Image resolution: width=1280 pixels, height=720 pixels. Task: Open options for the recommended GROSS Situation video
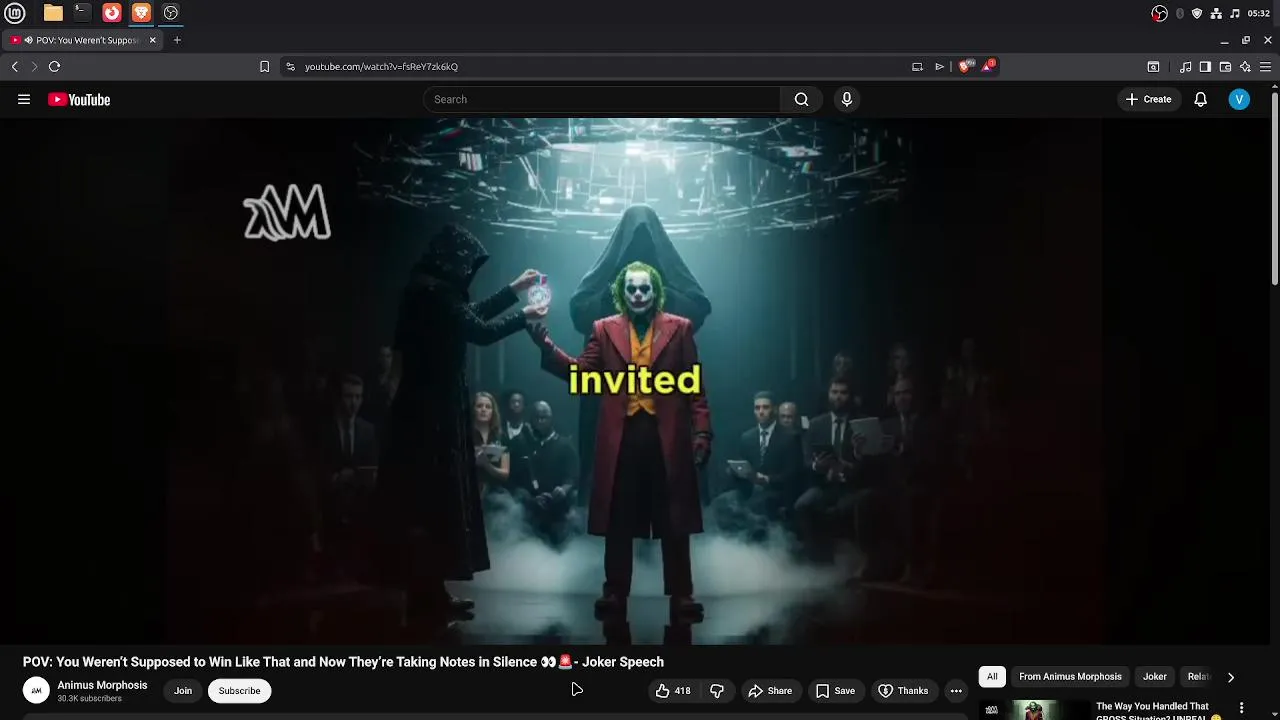[1243, 707]
